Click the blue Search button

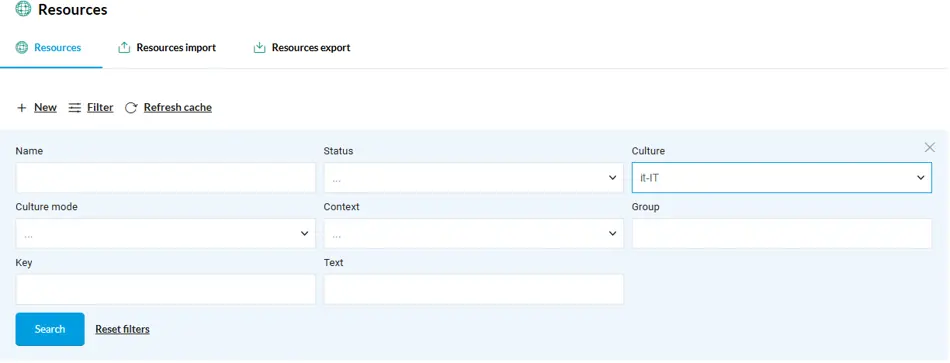[x=50, y=329]
